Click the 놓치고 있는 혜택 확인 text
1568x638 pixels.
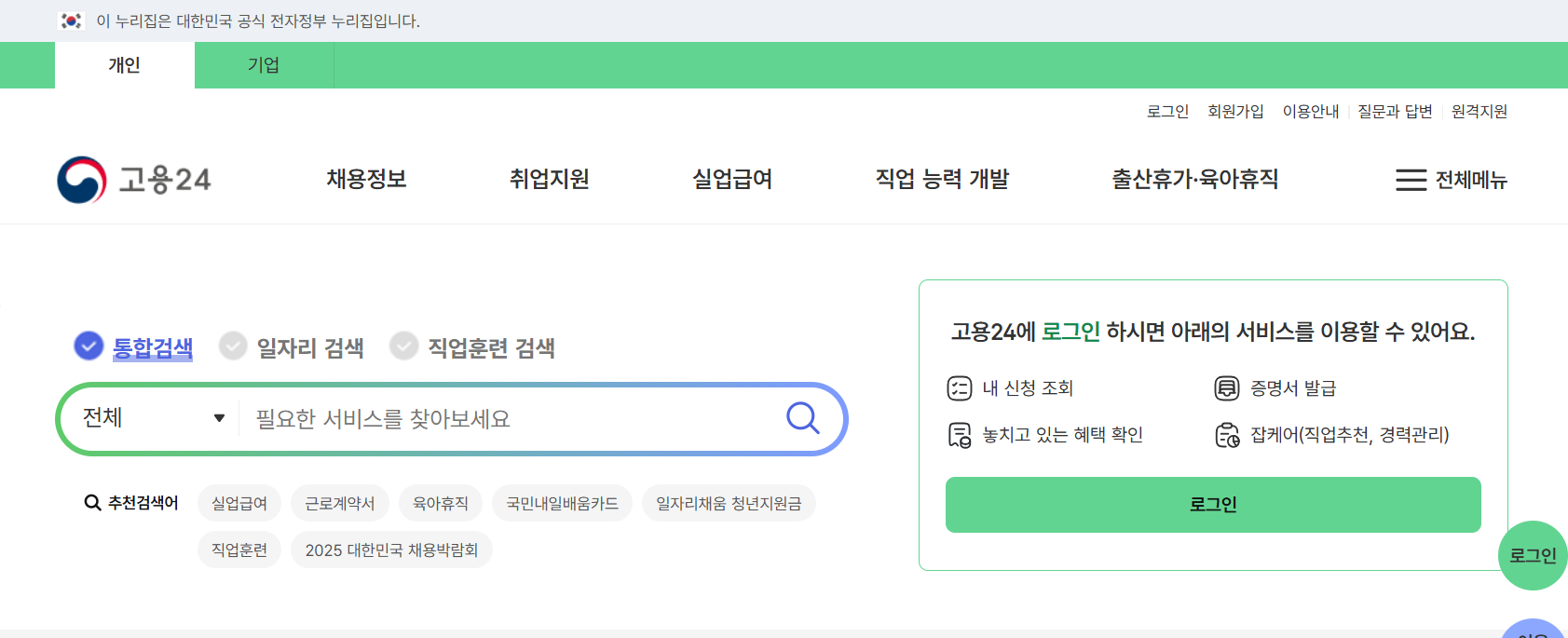(1062, 435)
